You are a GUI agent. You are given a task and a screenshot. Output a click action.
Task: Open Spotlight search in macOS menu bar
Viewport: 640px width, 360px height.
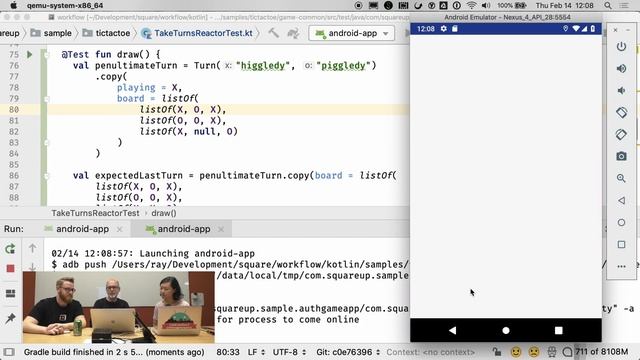pyautogui.click(x=608, y=5)
